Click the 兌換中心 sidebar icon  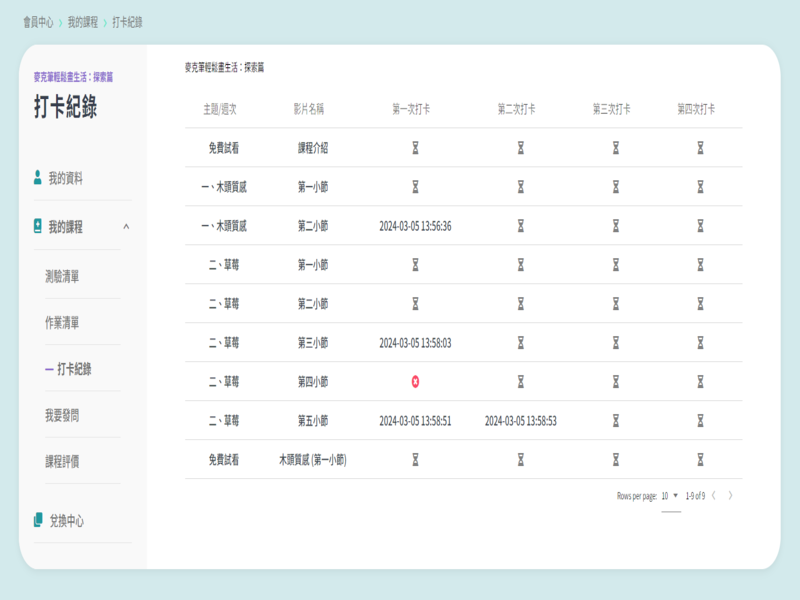pyautogui.click(x=38, y=521)
